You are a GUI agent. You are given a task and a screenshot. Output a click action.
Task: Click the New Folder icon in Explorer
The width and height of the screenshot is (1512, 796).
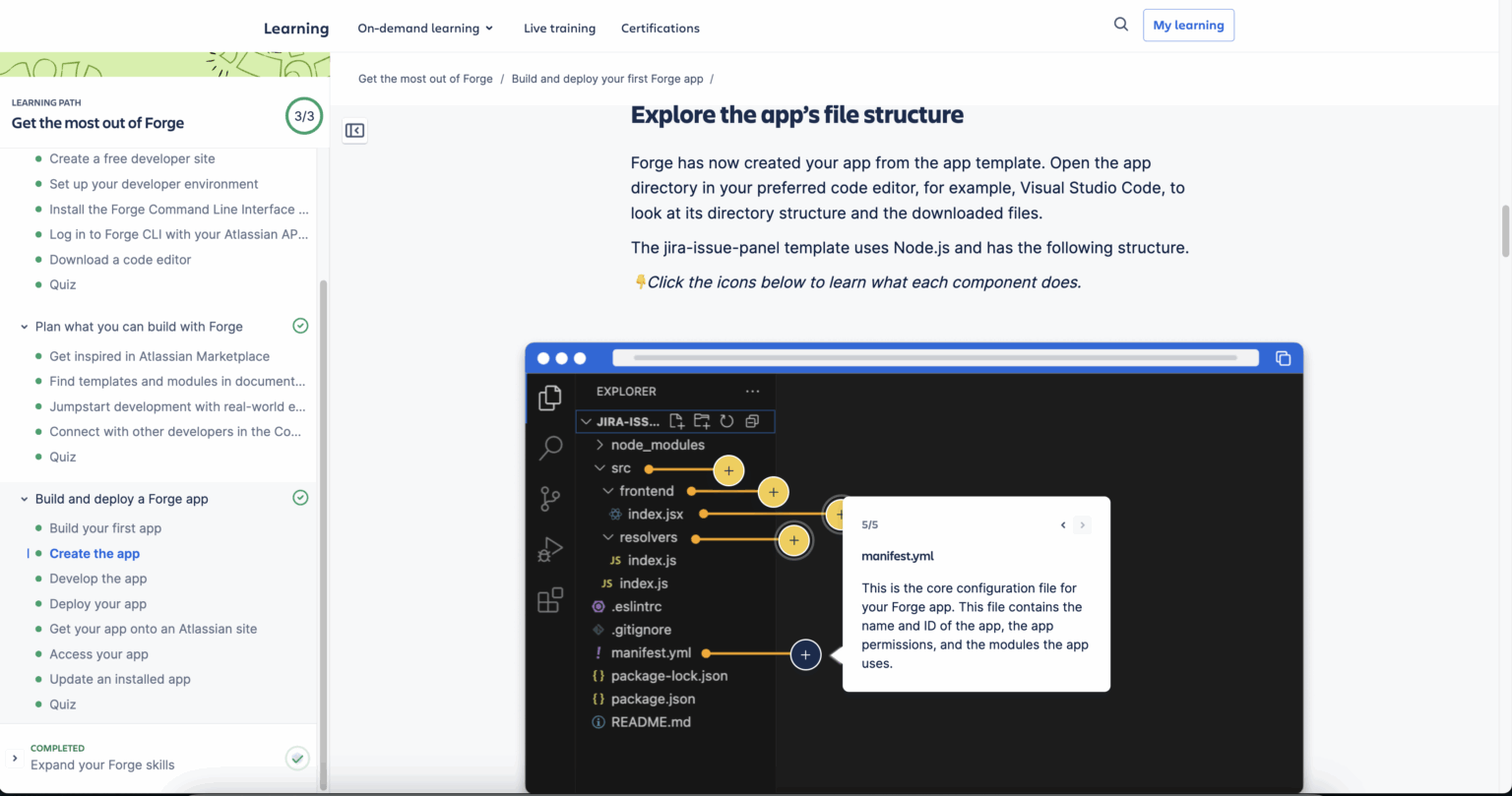pos(702,420)
